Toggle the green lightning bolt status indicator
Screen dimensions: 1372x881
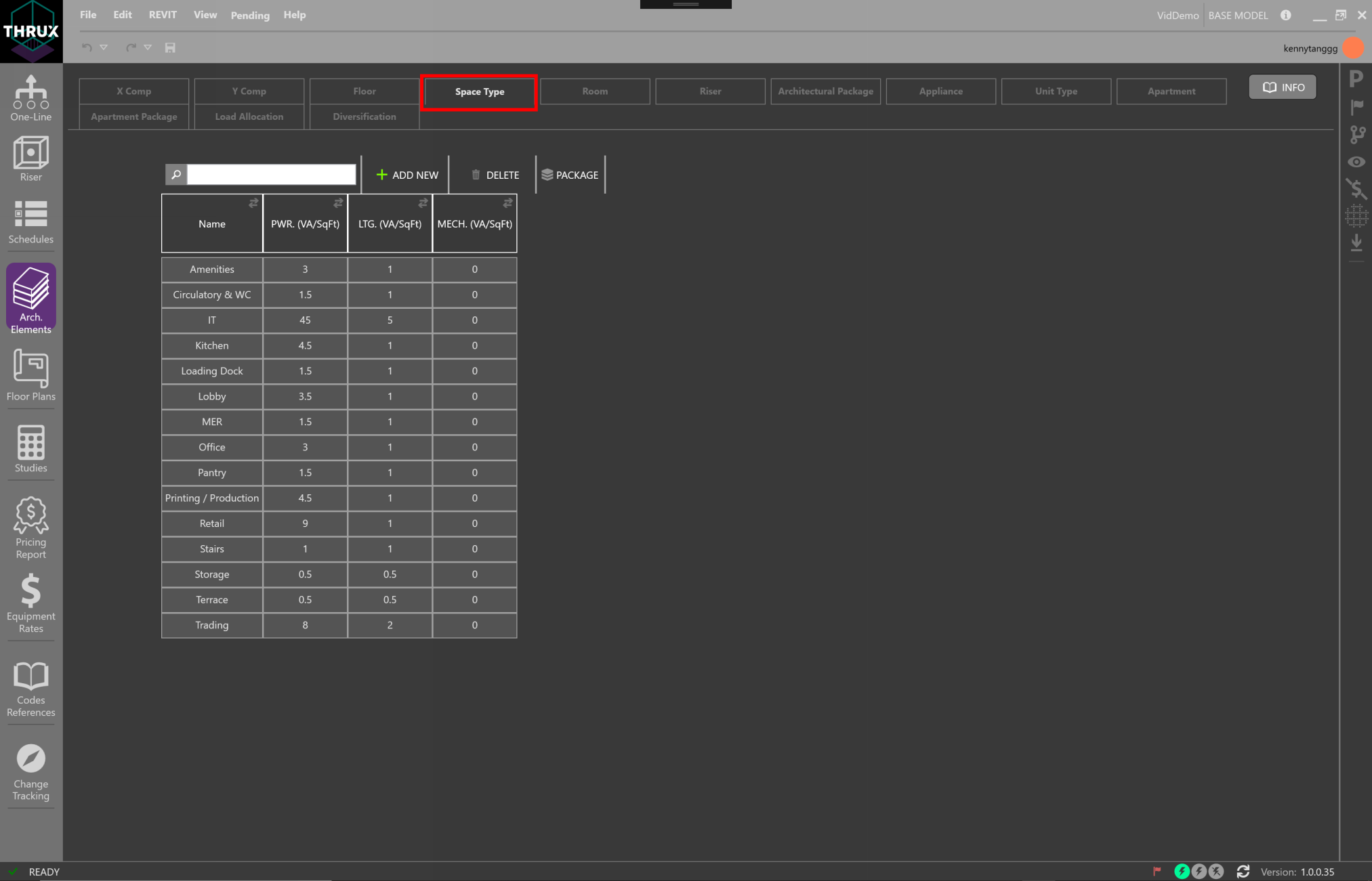(1182, 872)
